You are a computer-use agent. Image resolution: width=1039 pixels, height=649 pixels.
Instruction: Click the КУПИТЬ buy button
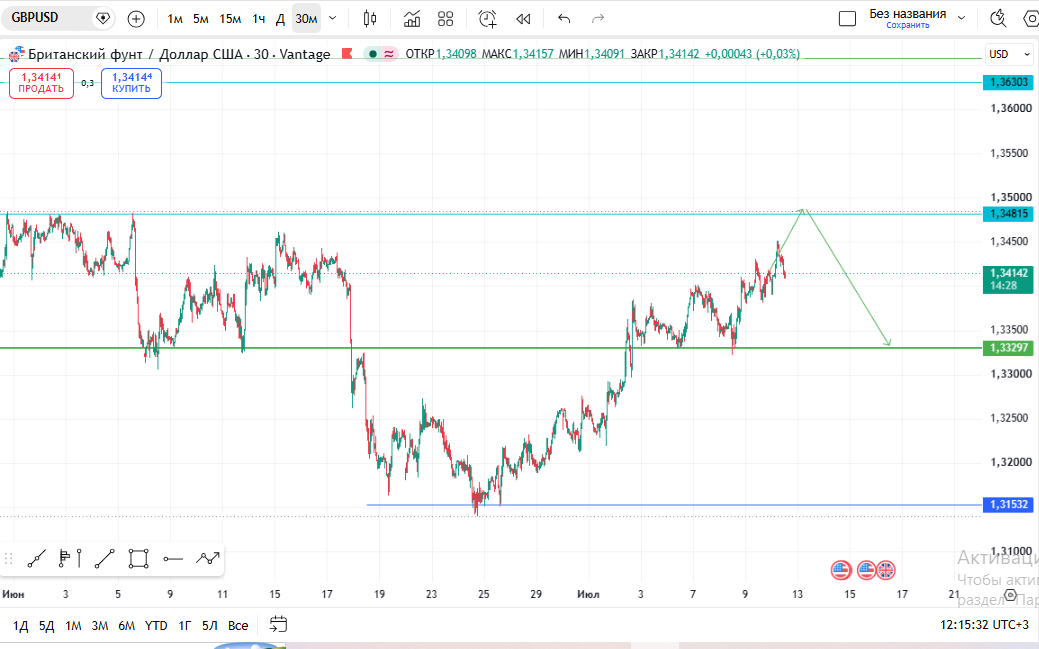(131, 84)
